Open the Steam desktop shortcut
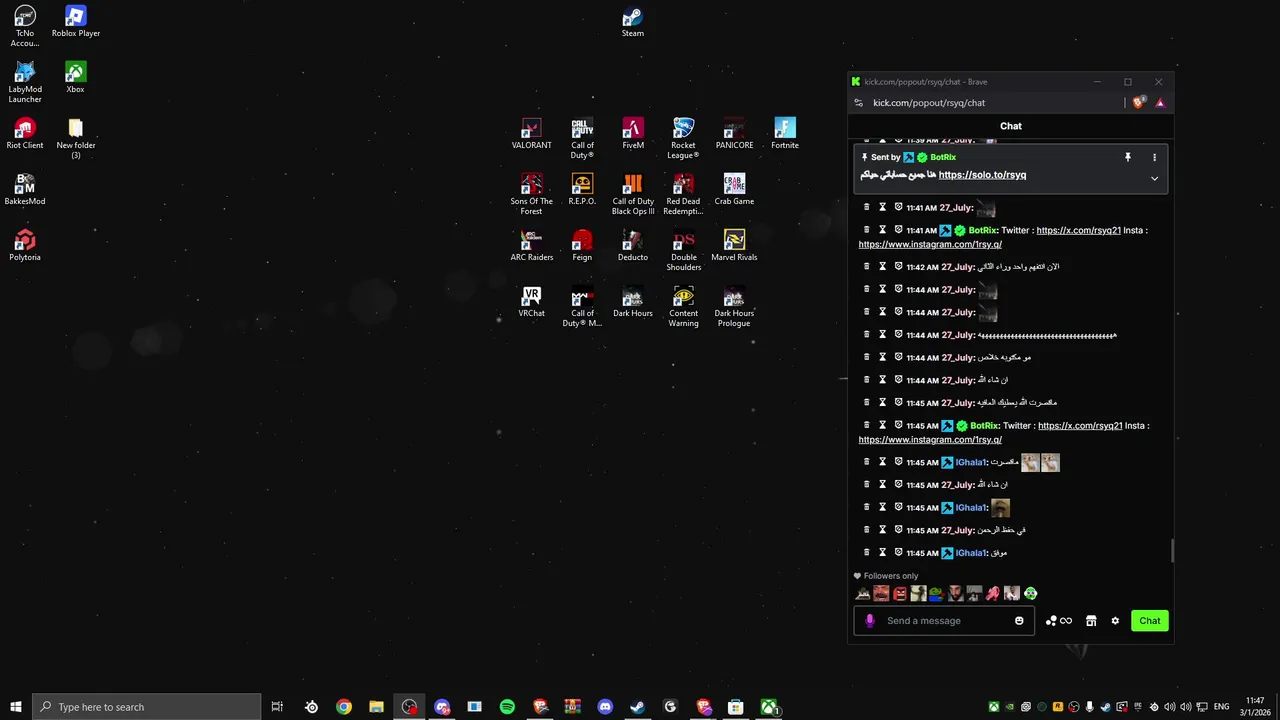This screenshot has height=720, width=1280. (632, 23)
